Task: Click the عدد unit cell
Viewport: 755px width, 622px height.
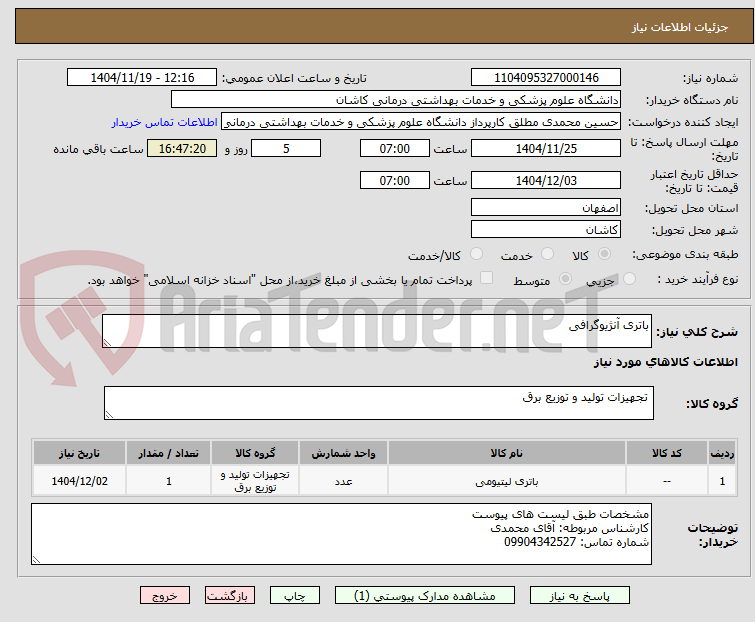Action: (x=343, y=481)
